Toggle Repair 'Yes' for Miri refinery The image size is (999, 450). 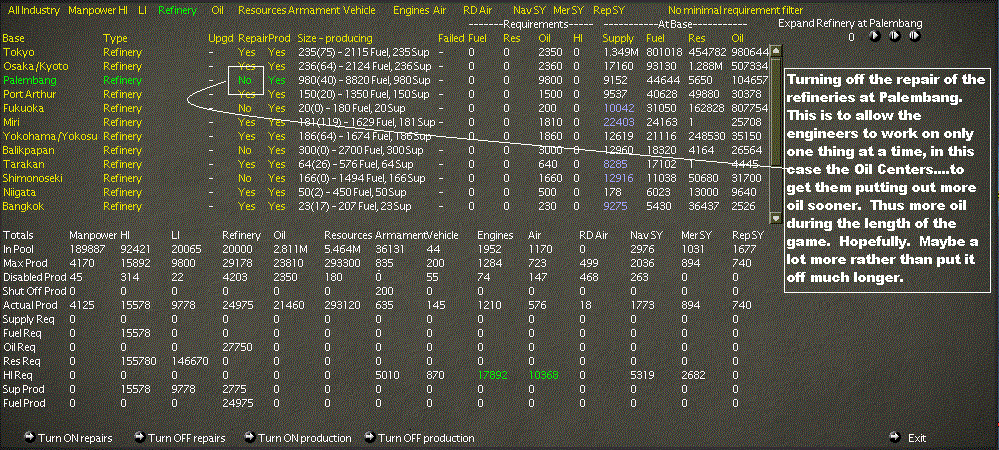pos(246,122)
